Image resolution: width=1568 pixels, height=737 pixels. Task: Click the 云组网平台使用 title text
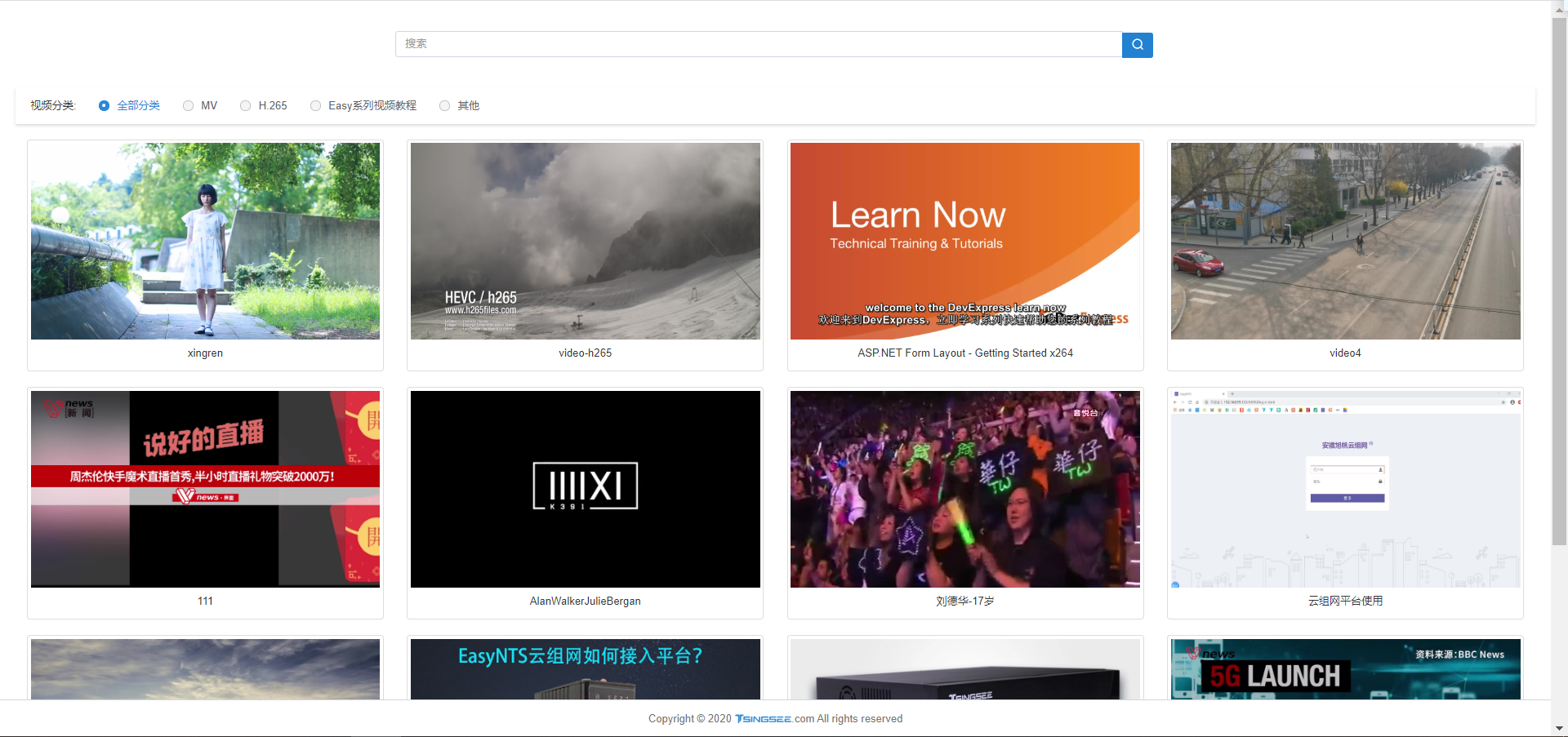(1345, 602)
